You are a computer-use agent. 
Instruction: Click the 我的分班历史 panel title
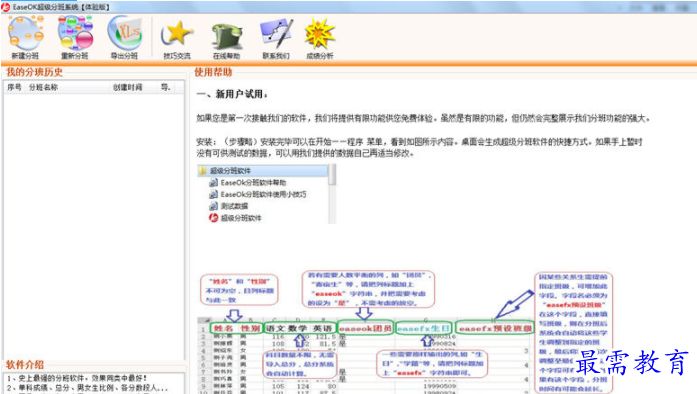click(34, 72)
